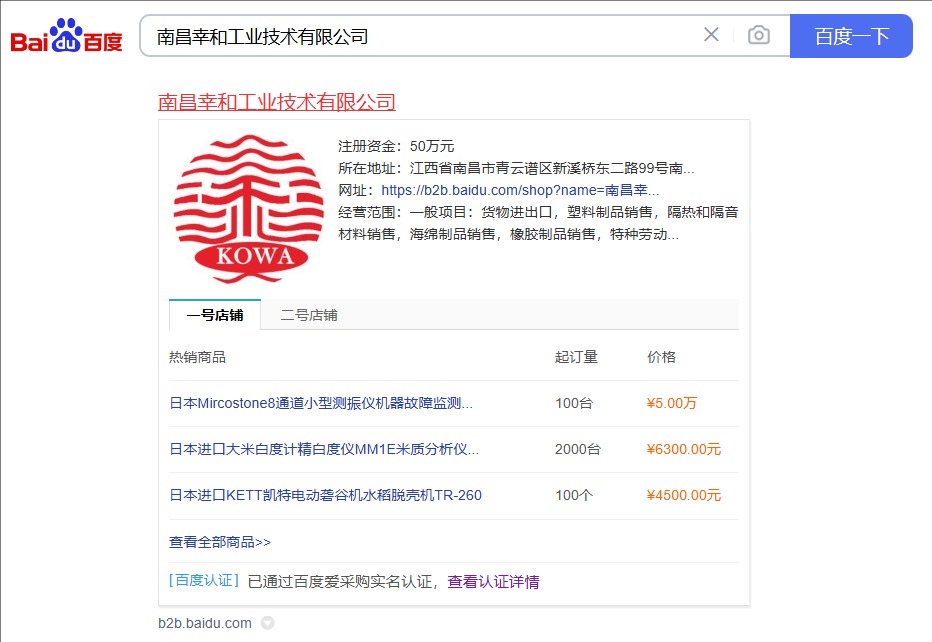Open 查看认证详情 certification details
932x642 pixels.
(x=493, y=582)
